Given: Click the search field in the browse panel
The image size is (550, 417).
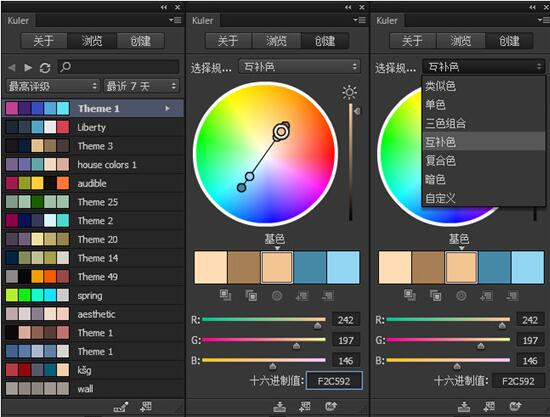Looking at the screenshot, I should point(119,67).
